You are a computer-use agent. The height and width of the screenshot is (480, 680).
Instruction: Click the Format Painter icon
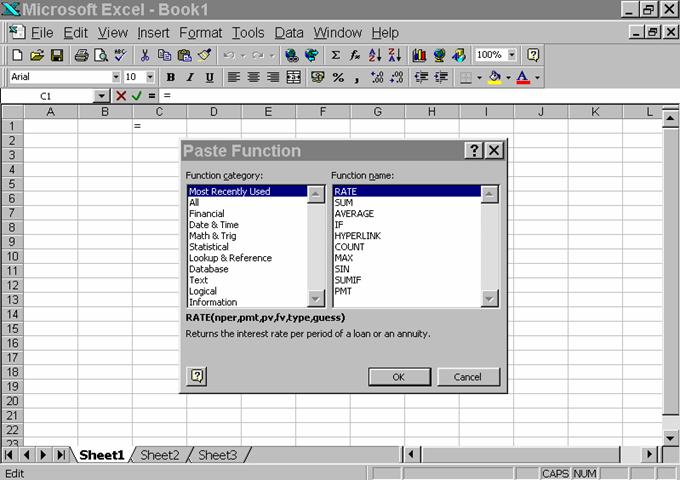pos(204,55)
